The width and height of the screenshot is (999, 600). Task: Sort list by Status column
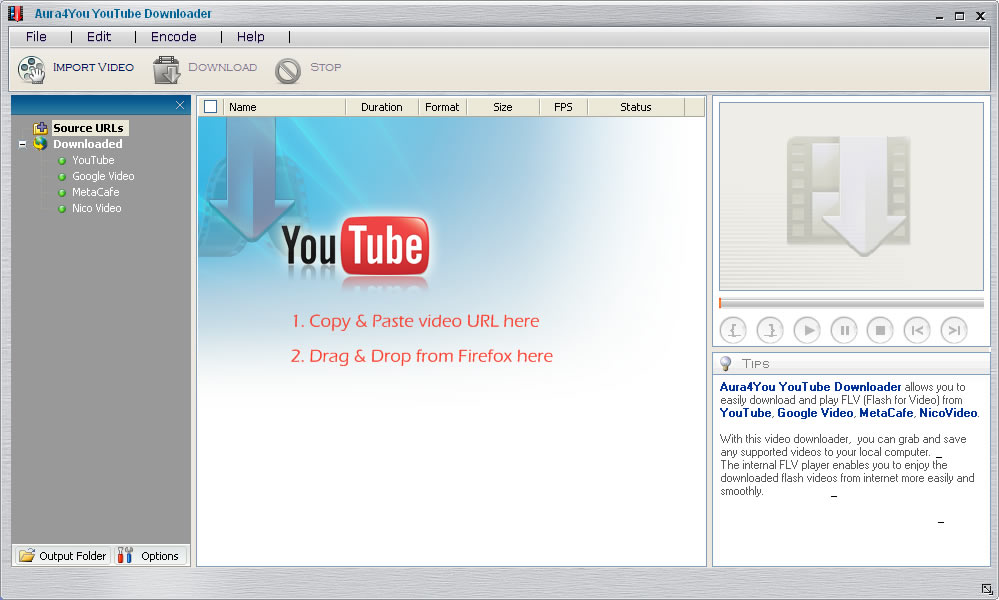(x=636, y=107)
